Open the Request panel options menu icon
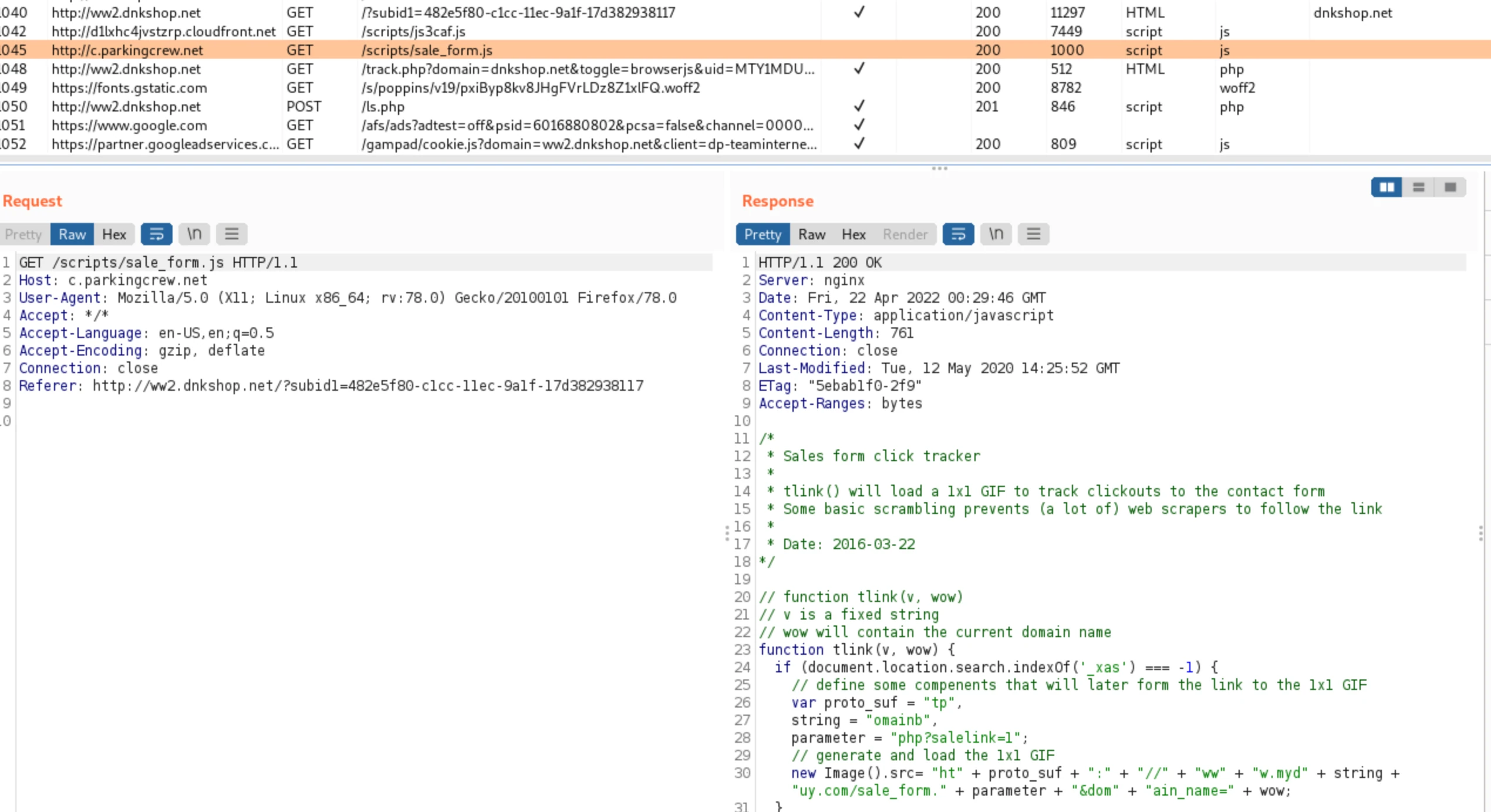This screenshot has height=812, width=1491. [x=232, y=234]
